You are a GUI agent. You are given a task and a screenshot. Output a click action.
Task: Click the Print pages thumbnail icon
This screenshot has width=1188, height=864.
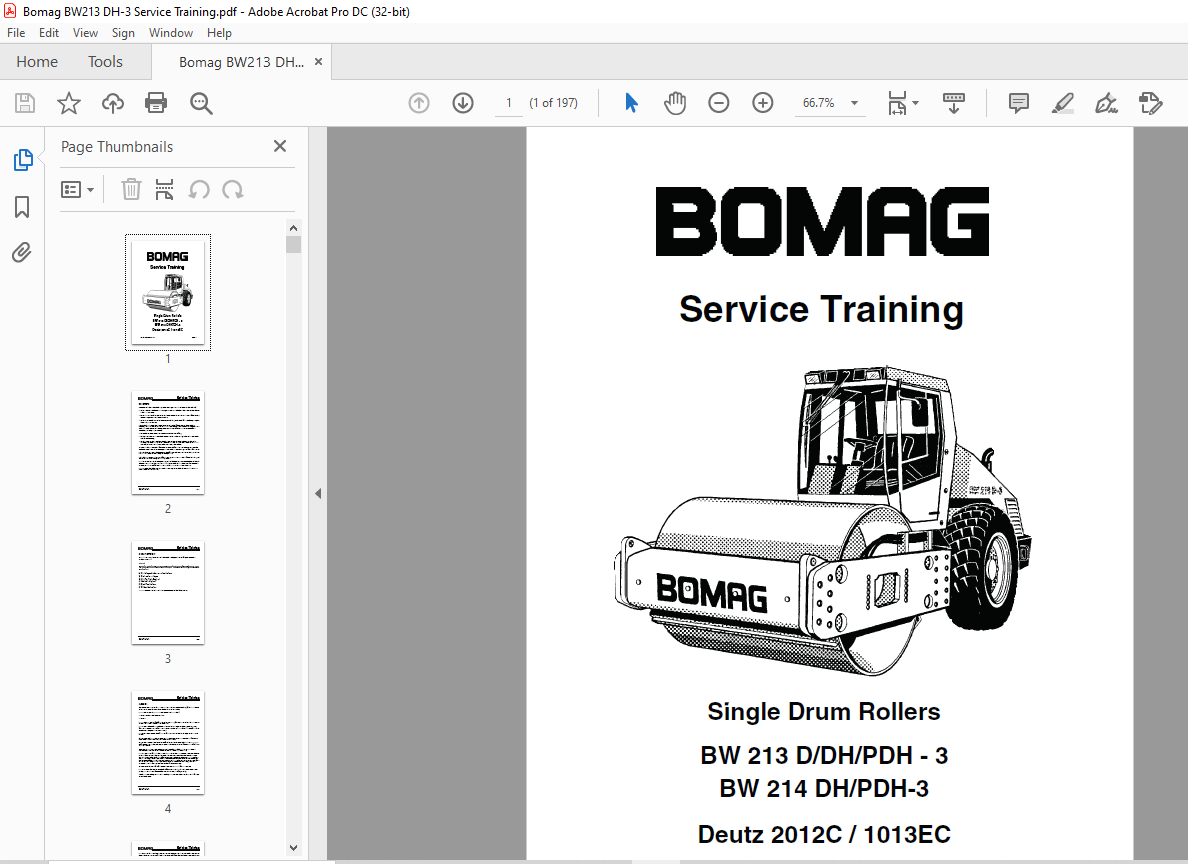164,189
